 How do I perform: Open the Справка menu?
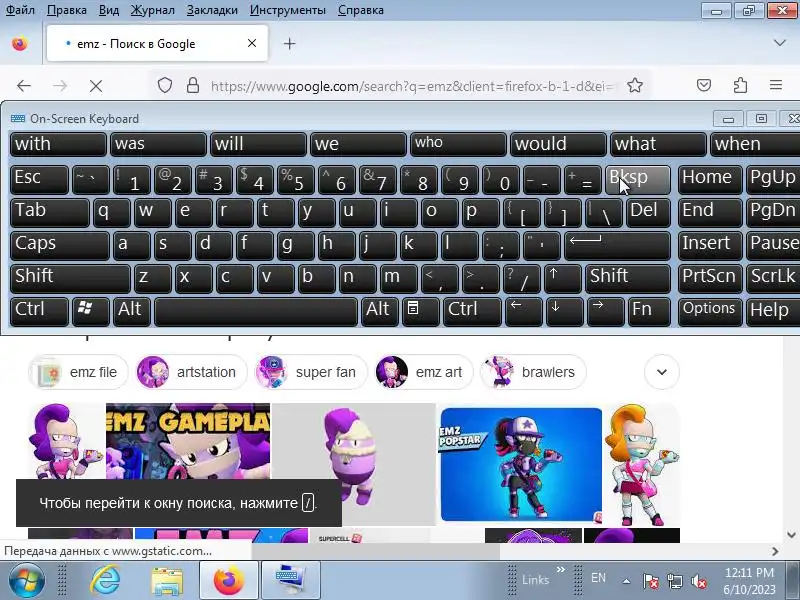click(361, 10)
